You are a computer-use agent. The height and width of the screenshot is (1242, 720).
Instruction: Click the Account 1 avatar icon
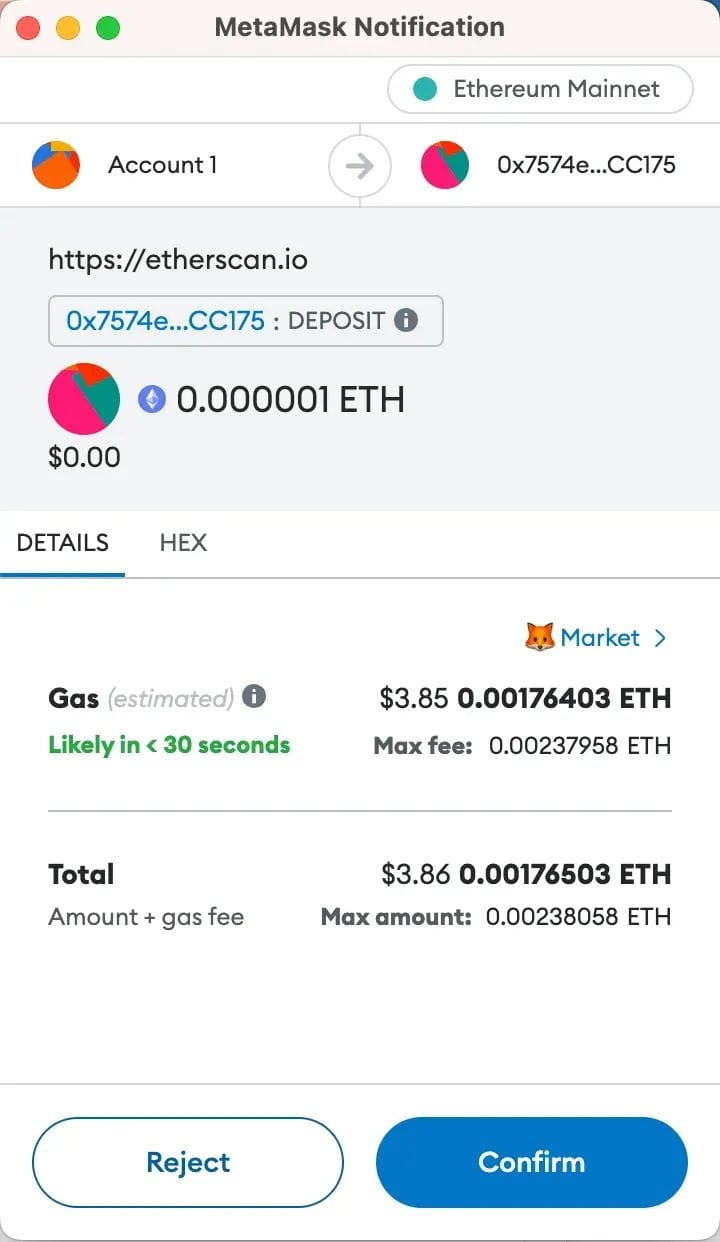[56, 165]
